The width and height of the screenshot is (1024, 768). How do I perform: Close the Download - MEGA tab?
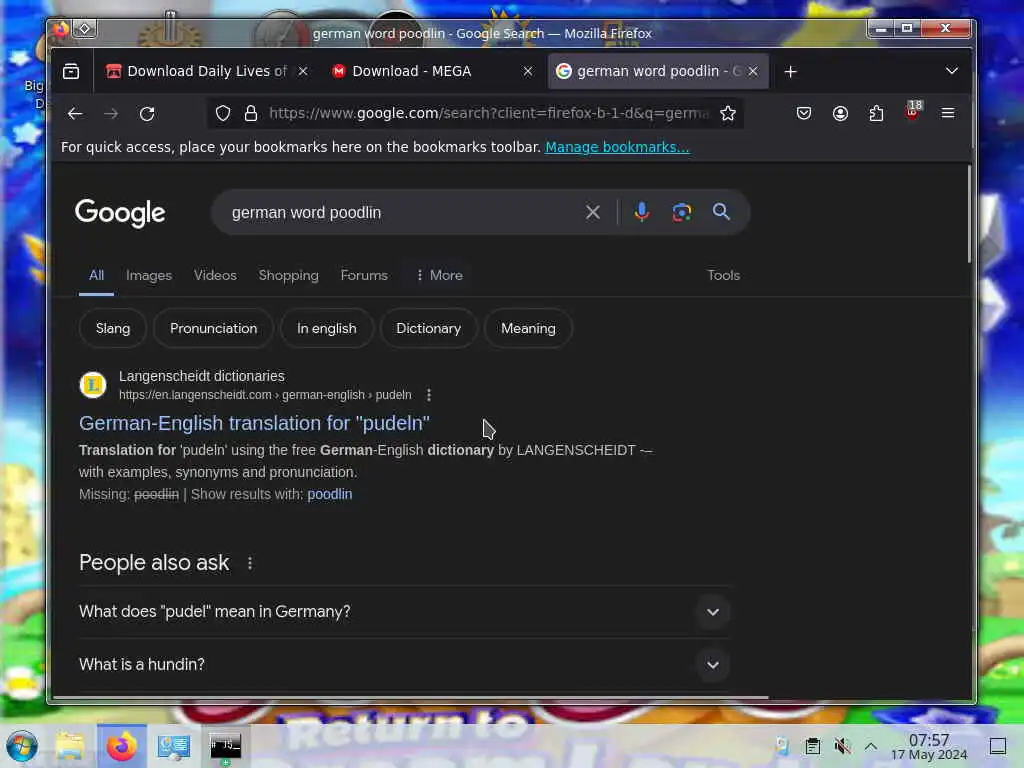coord(528,71)
